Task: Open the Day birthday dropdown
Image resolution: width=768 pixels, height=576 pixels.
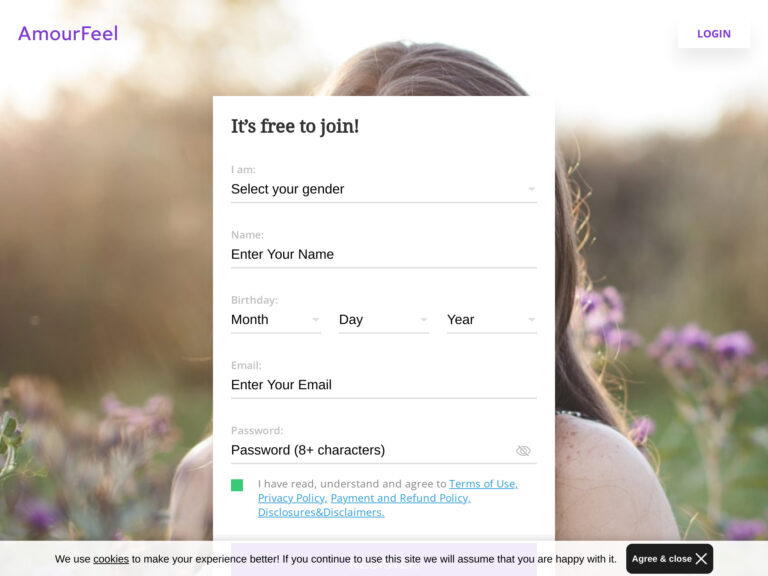Action: (x=384, y=320)
